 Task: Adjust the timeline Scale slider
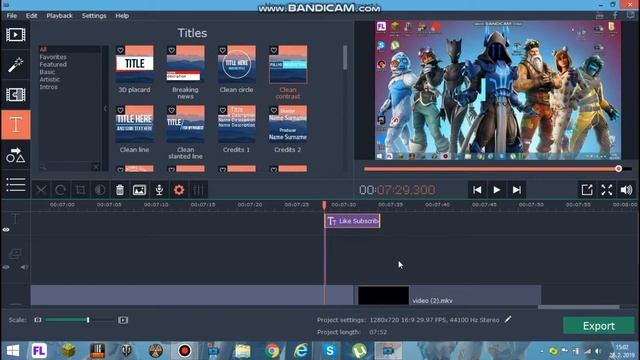[x=88, y=320]
